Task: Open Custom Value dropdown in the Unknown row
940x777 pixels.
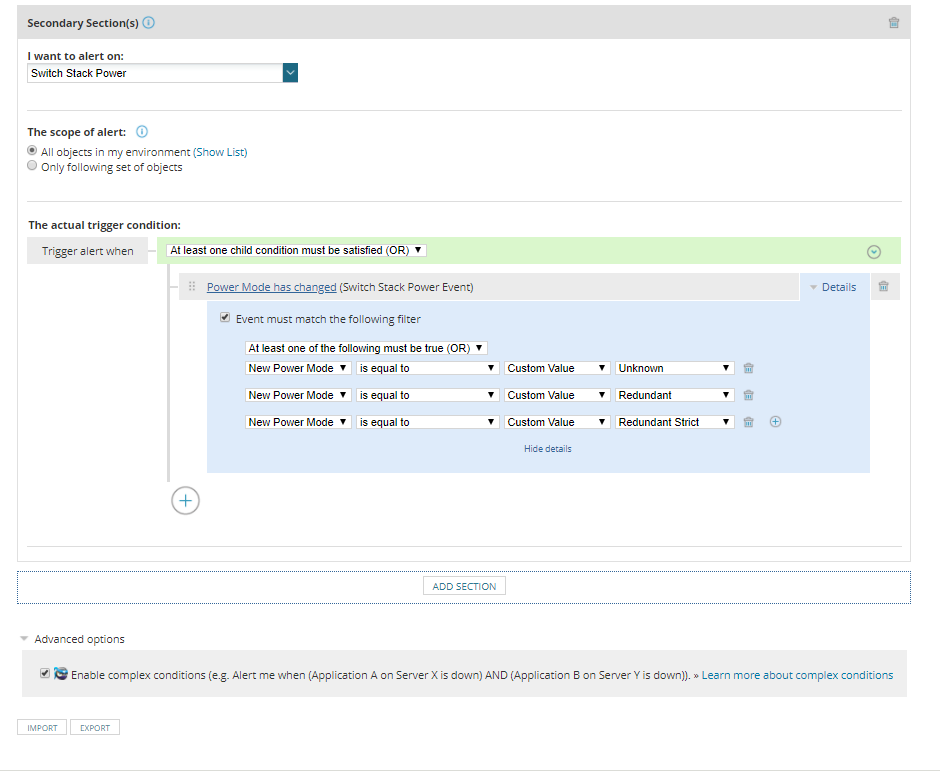Action: click(557, 368)
